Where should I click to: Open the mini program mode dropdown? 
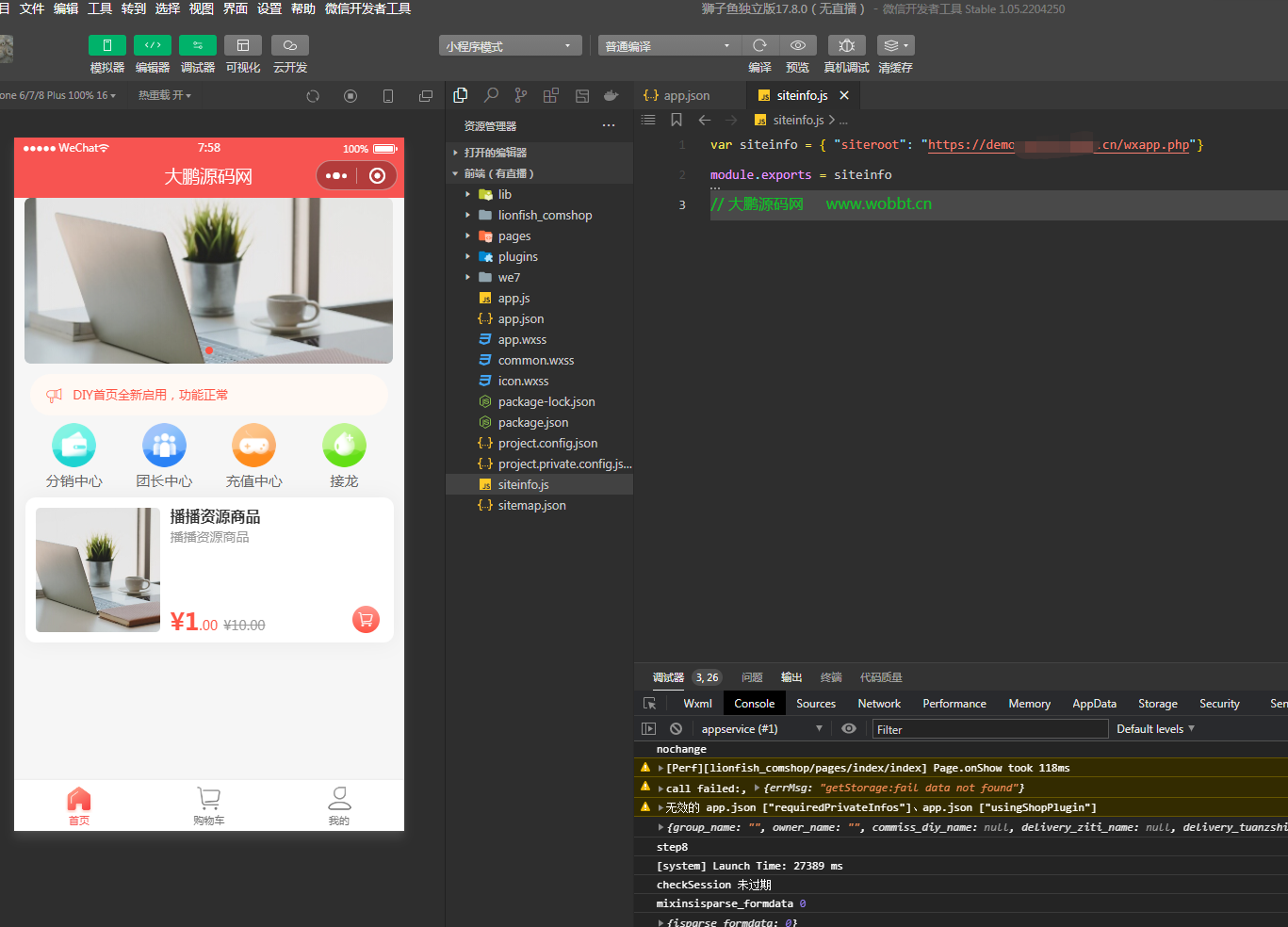[510, 46]
